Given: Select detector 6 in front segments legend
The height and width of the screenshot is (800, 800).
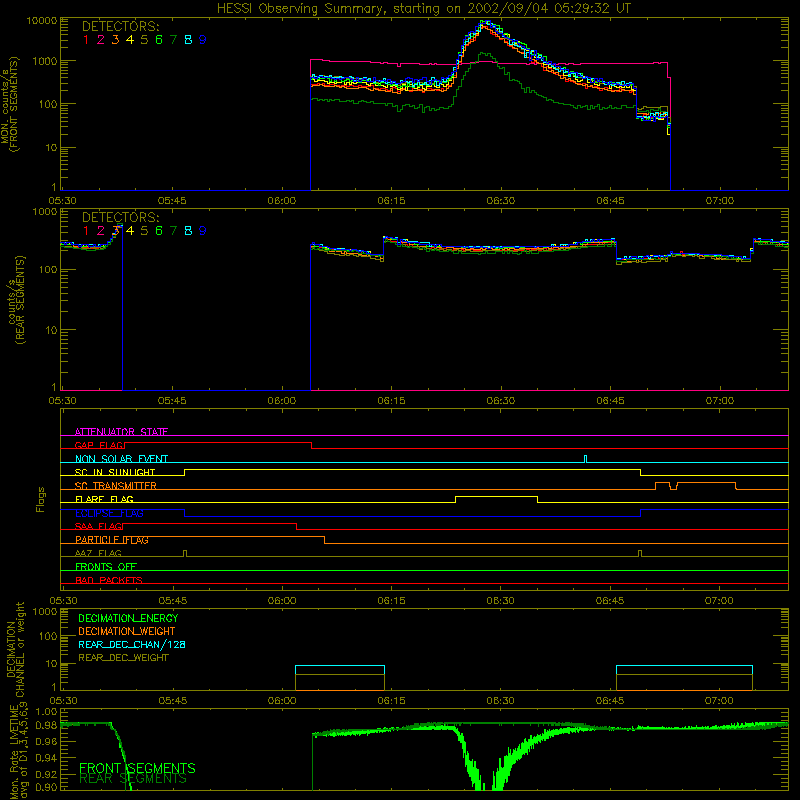Looking at the screenshot, I should (159, 40).
